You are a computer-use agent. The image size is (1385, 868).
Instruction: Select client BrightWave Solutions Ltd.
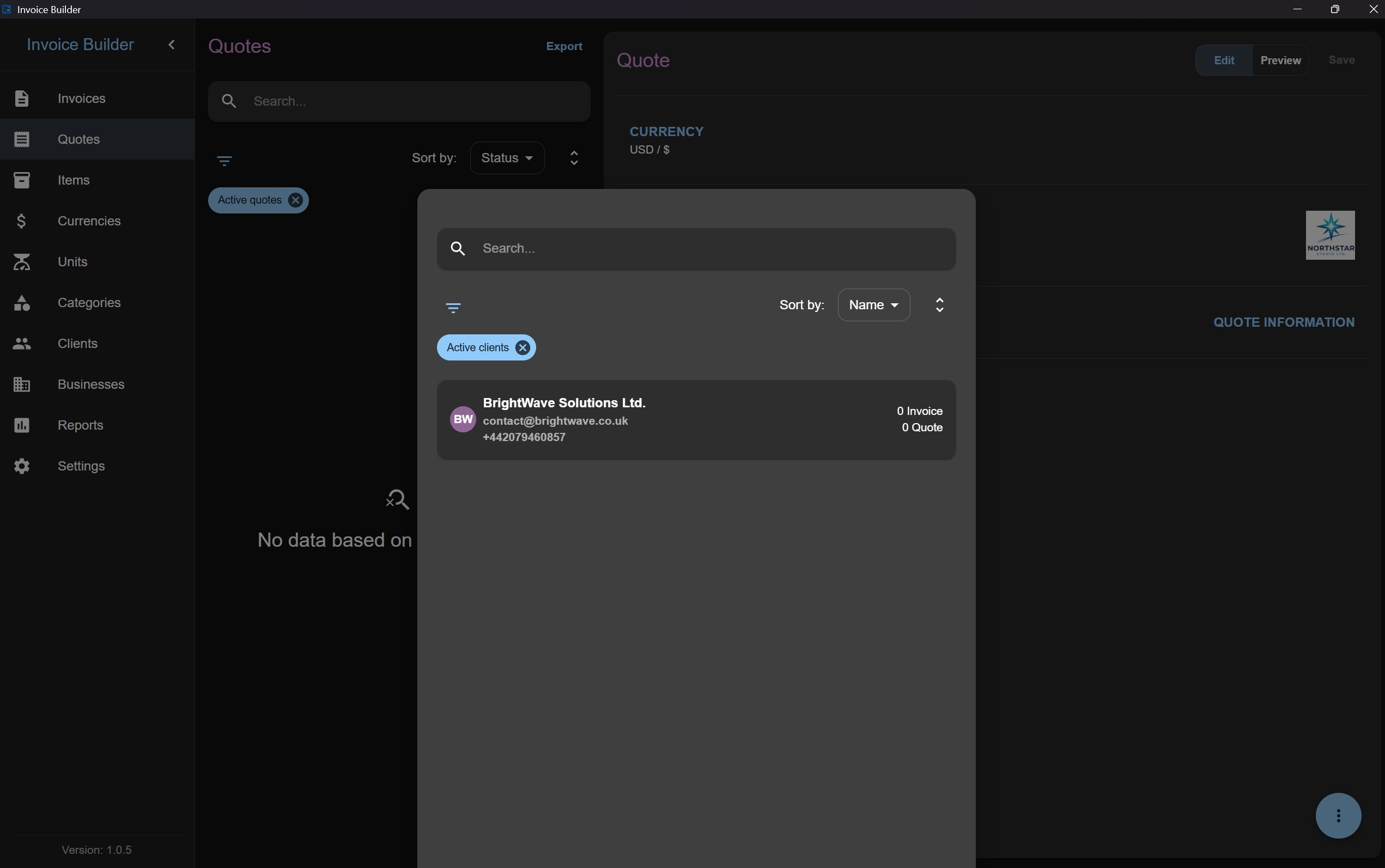(x=696, y=420)
